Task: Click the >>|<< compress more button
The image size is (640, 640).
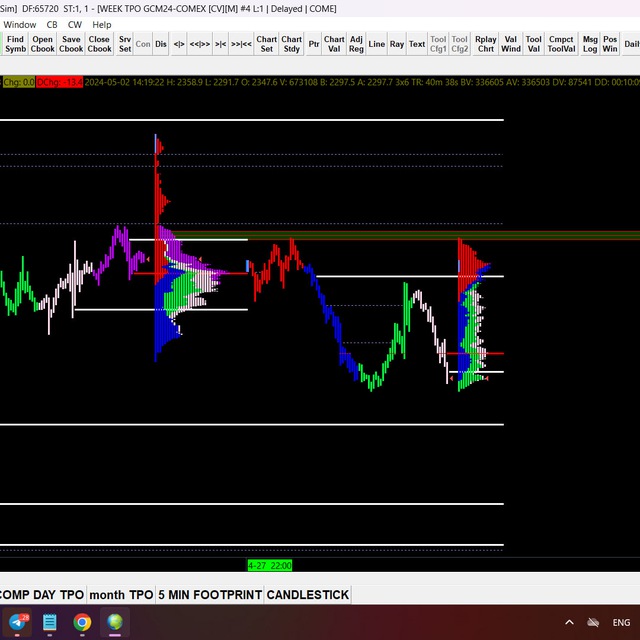Action: (241, 44)
